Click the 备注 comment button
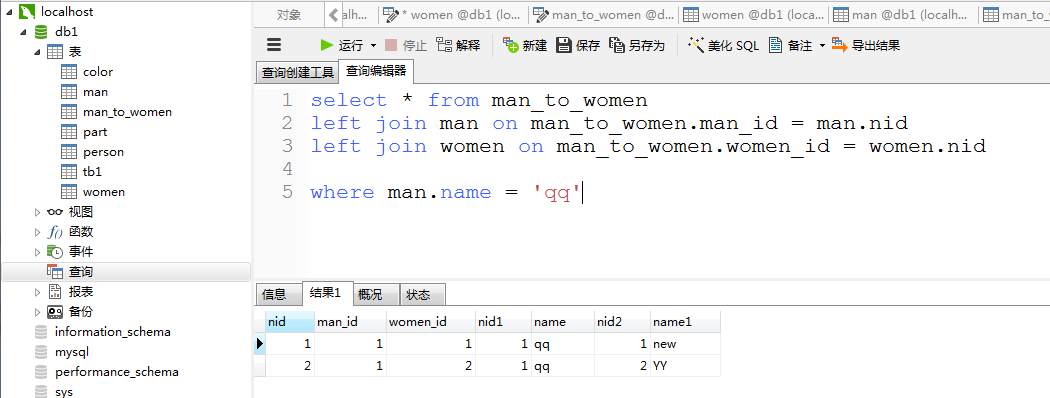 [790, 45]
